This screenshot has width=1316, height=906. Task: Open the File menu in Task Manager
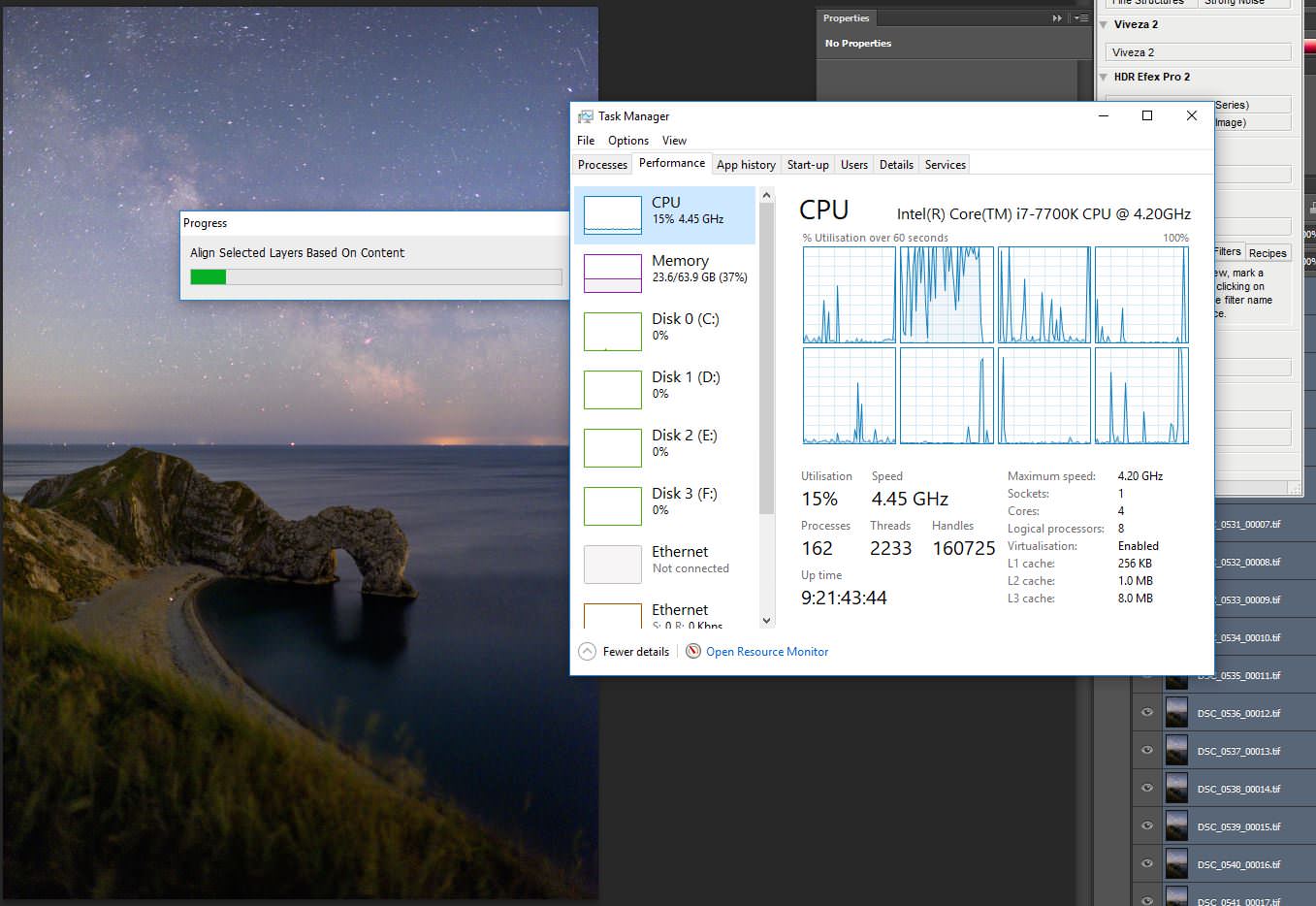tap(586, 141)
